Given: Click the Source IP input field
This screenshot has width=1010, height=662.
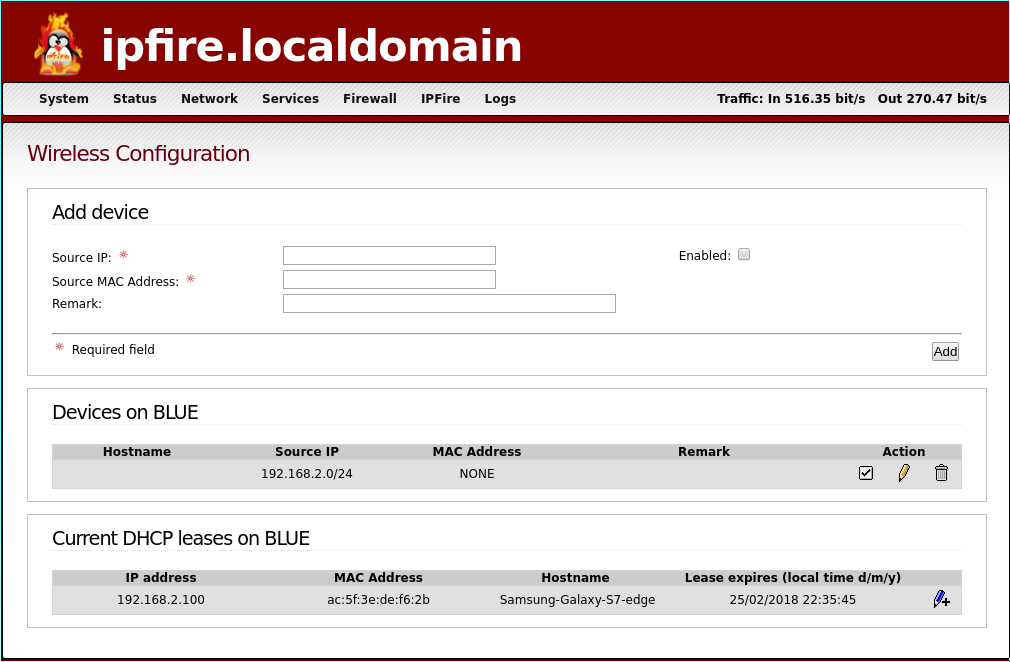Looking at the screenshot, I should click(389, 254).
